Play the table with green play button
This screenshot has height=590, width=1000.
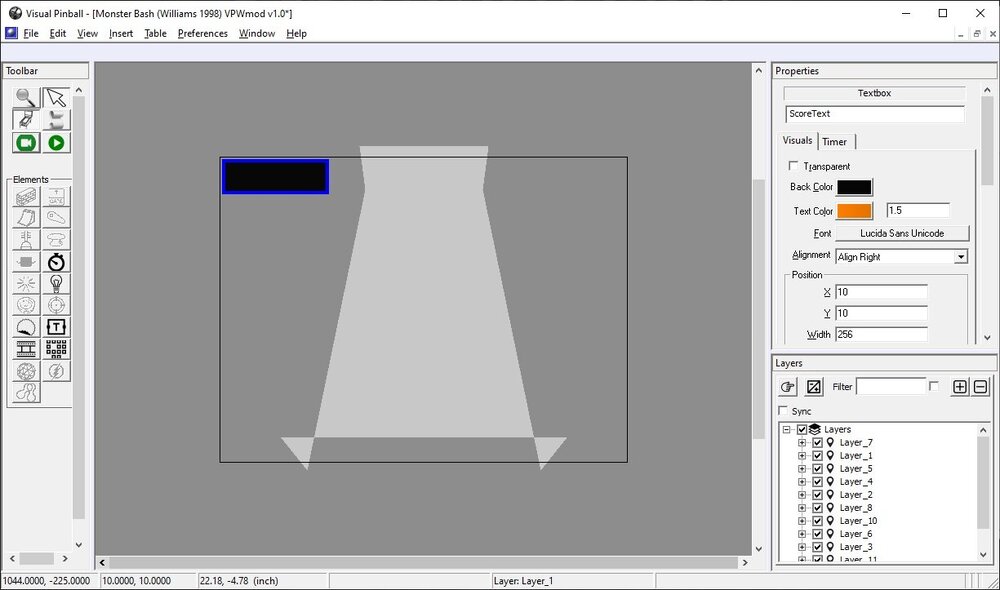tap(56, 142)
